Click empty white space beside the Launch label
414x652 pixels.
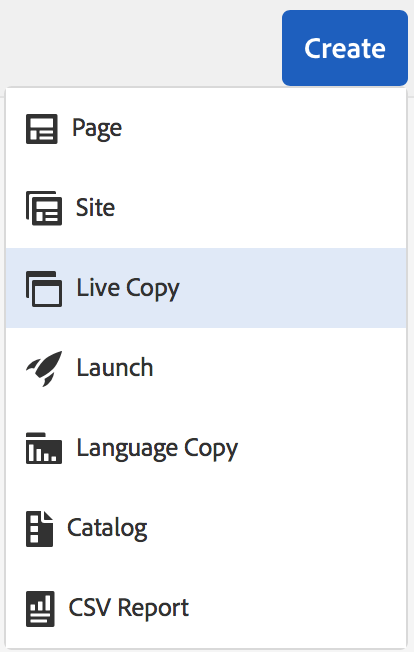tap(278, 368)
